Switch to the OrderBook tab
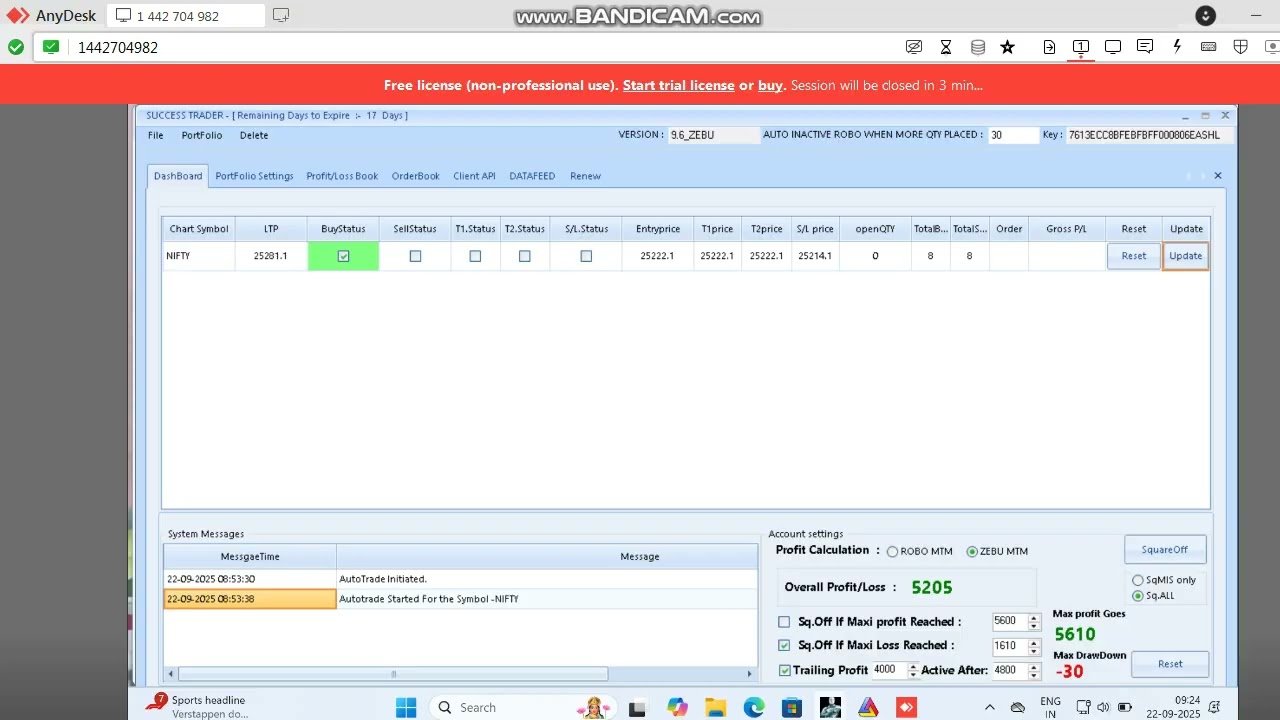 [x=416, y=176]
